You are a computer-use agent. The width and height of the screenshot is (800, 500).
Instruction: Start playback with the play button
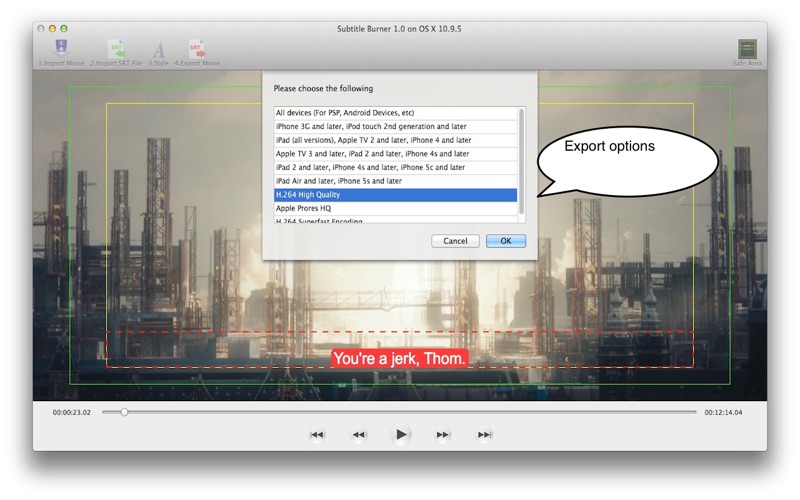tap(401, 435)
